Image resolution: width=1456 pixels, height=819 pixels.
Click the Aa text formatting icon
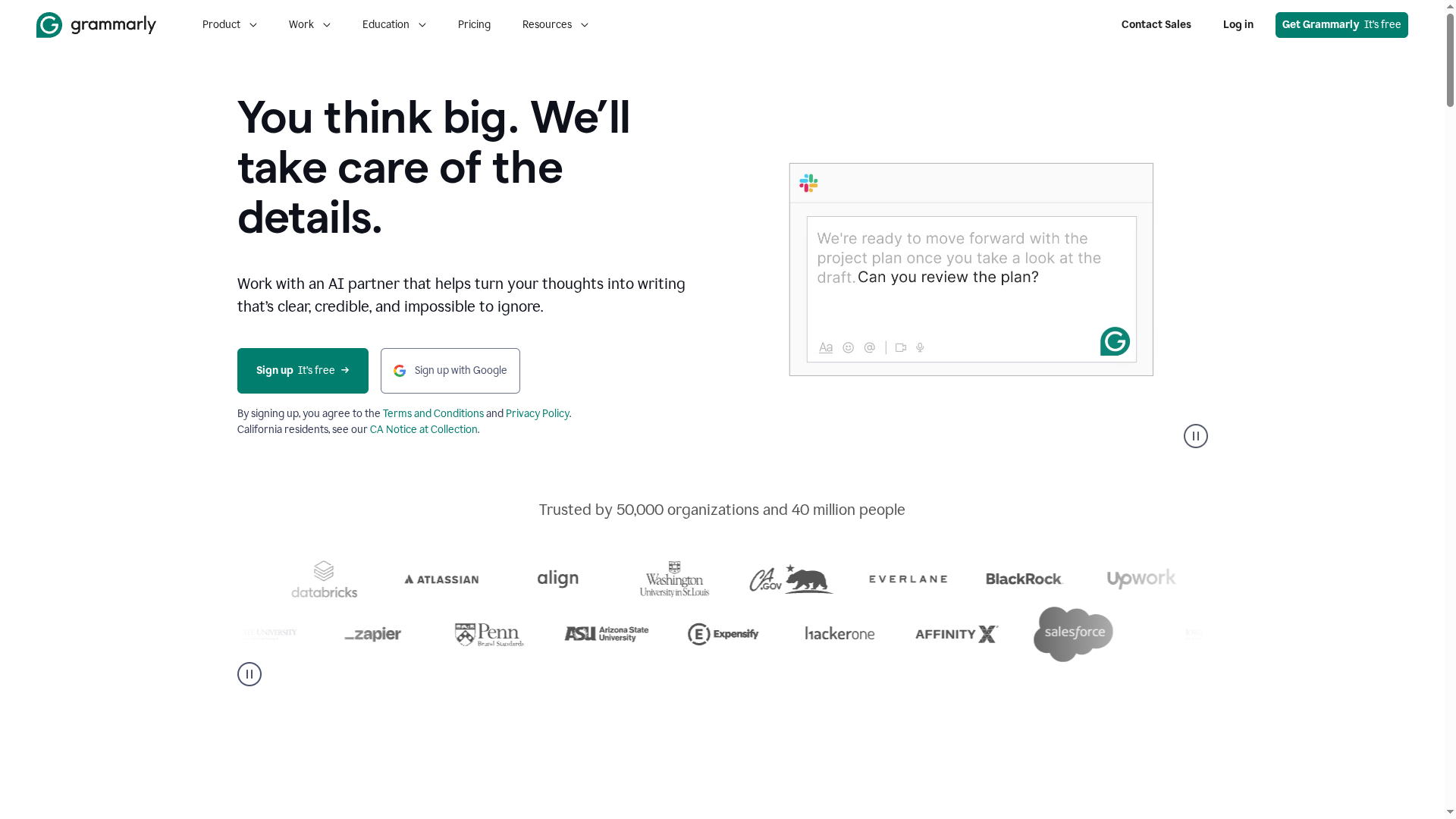coord(826,347)
